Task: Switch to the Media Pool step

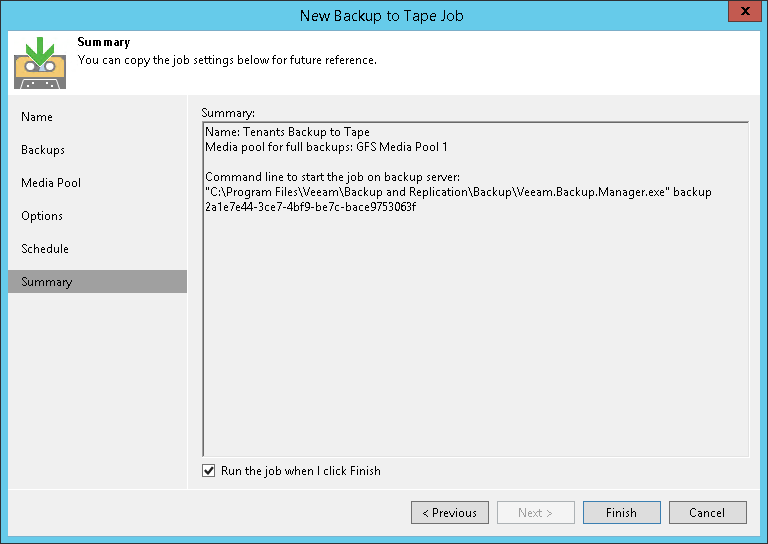Action: [51, 183]
